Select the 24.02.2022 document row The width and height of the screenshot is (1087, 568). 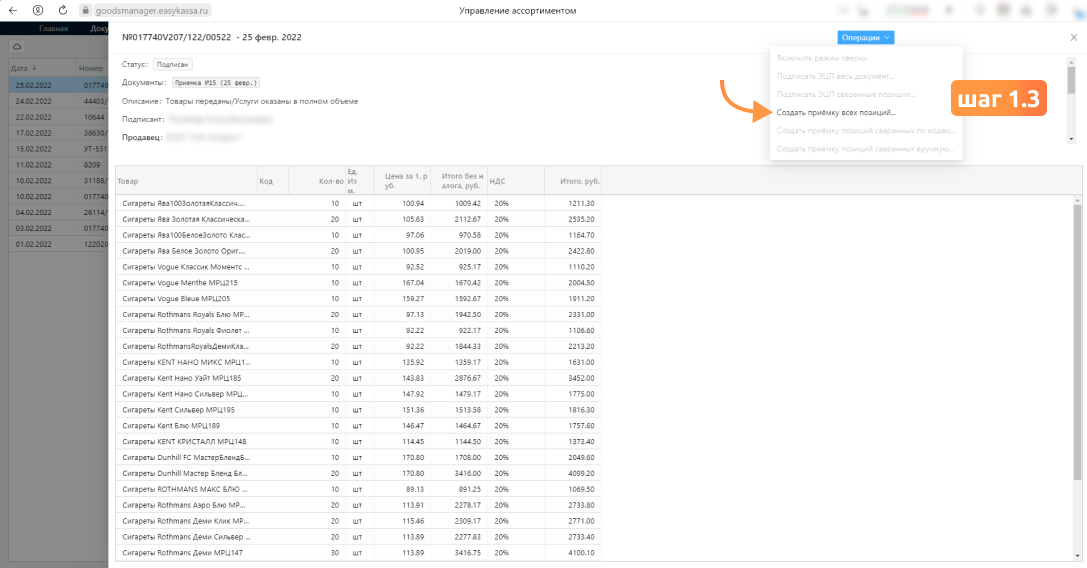click(x=58, y=101)
